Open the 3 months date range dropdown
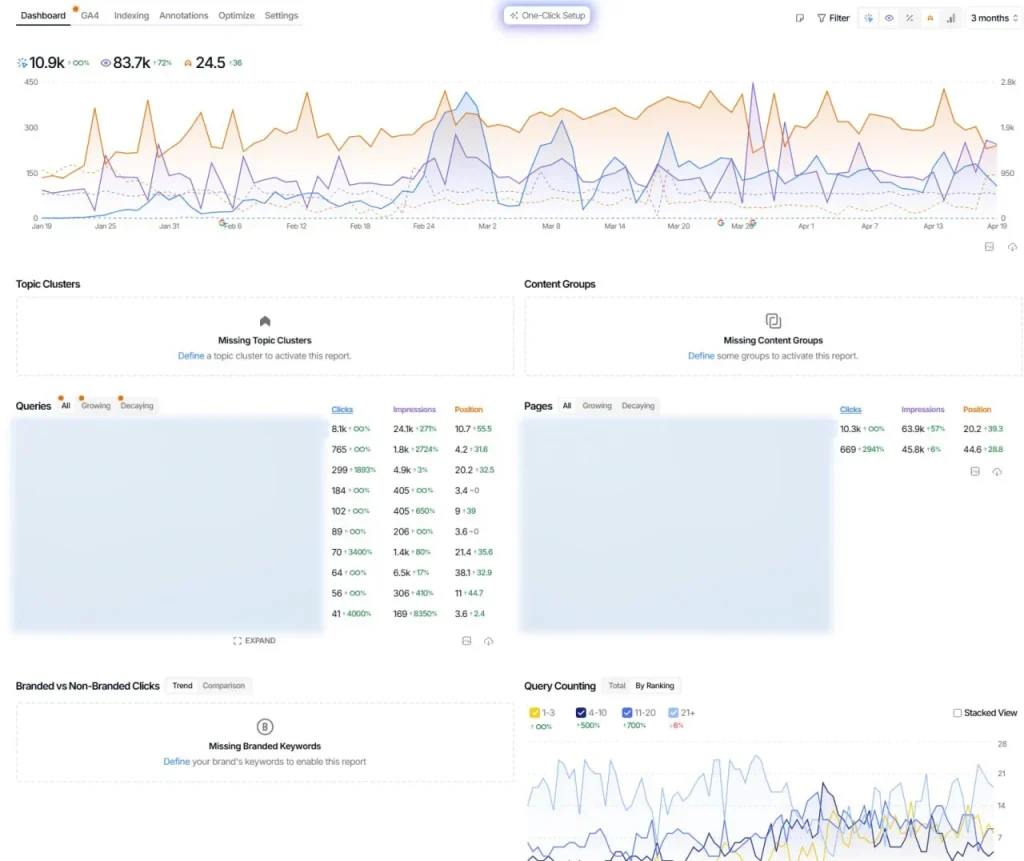 click(x=993, y=18)
